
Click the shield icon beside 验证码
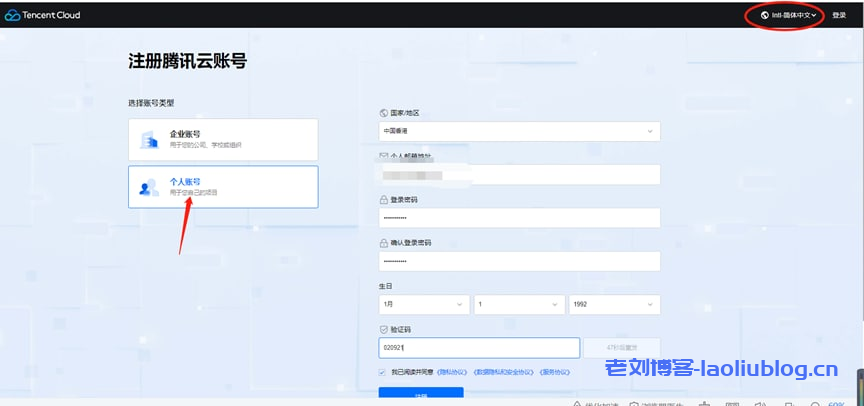pos(384,329)
